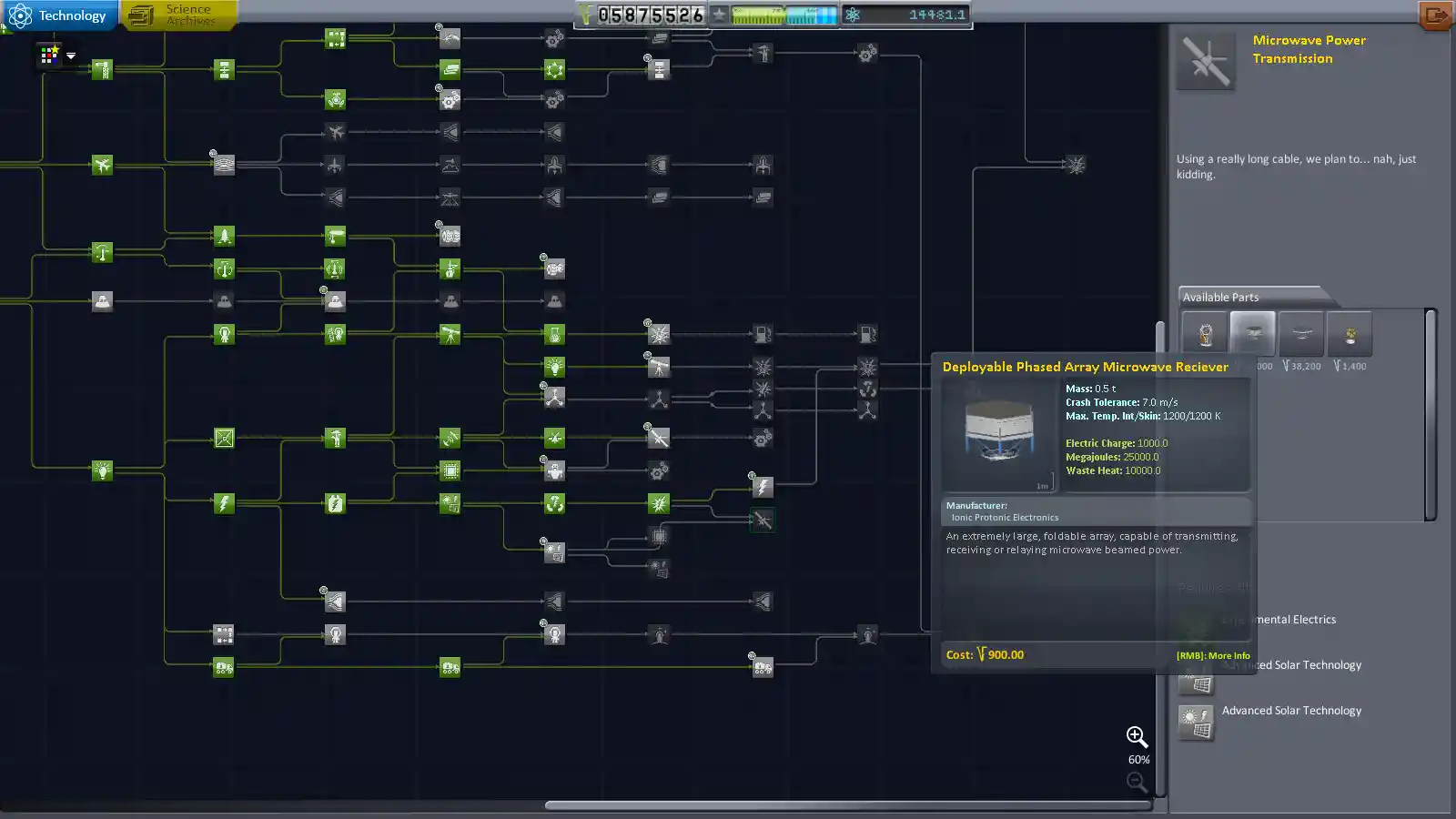The height and width of the screenshot is (819, 1456).
Task: Switch to the Technology tab
Action: 59,15
